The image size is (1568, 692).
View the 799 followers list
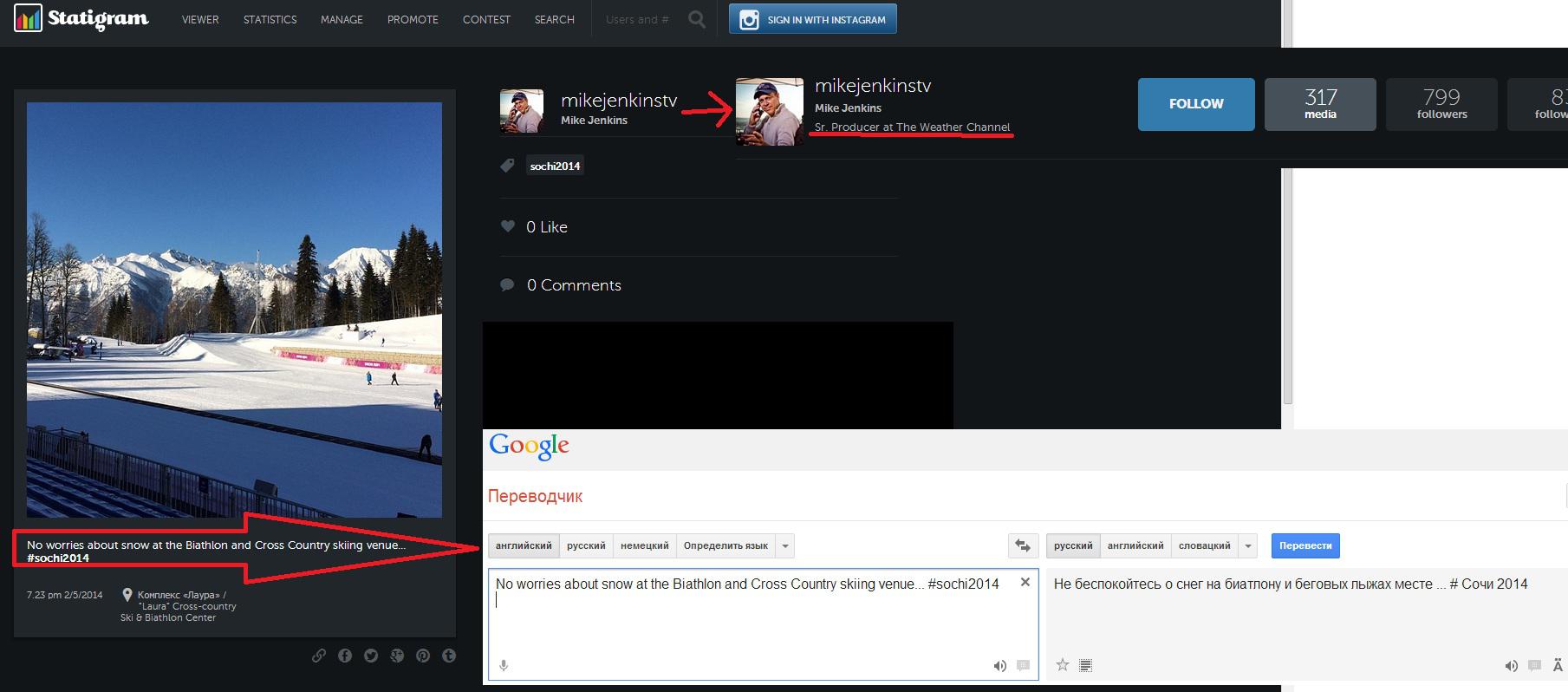(1441, 104)
